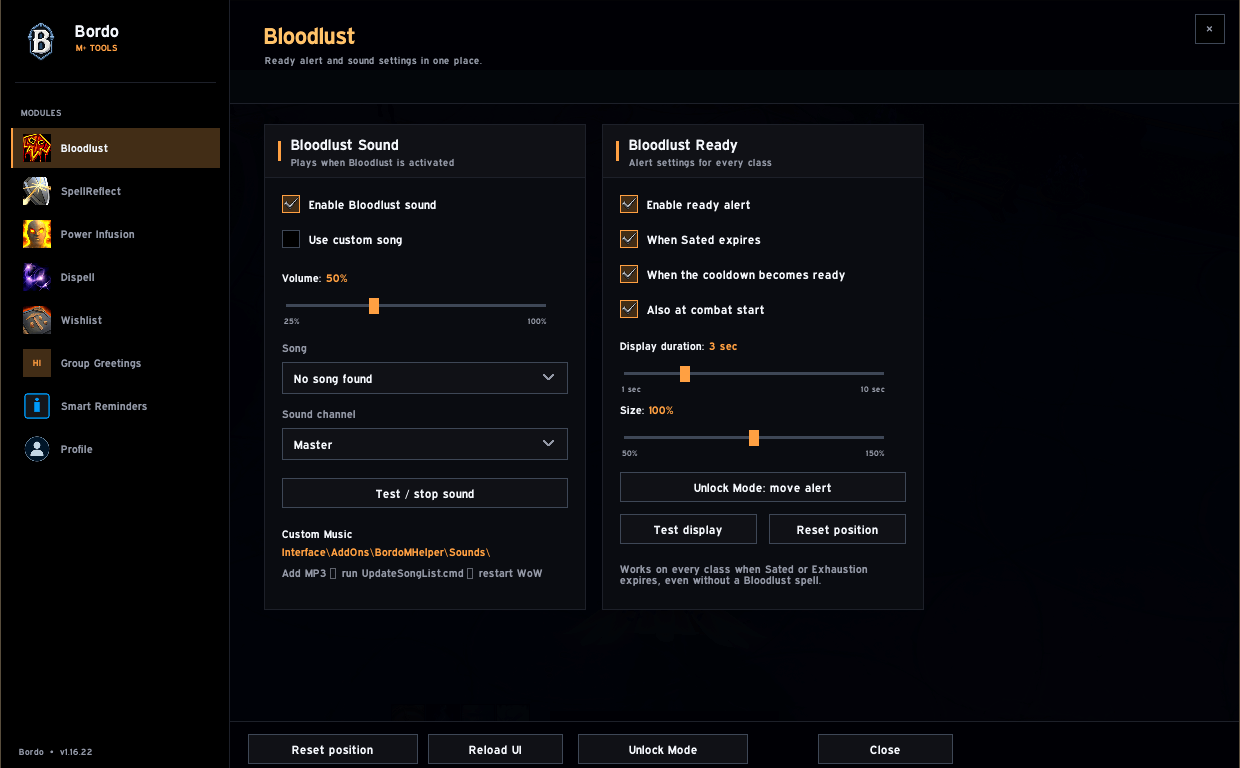Click the Custom Music label
This screenshot has width=1240, height=768.
coord(317,534)
